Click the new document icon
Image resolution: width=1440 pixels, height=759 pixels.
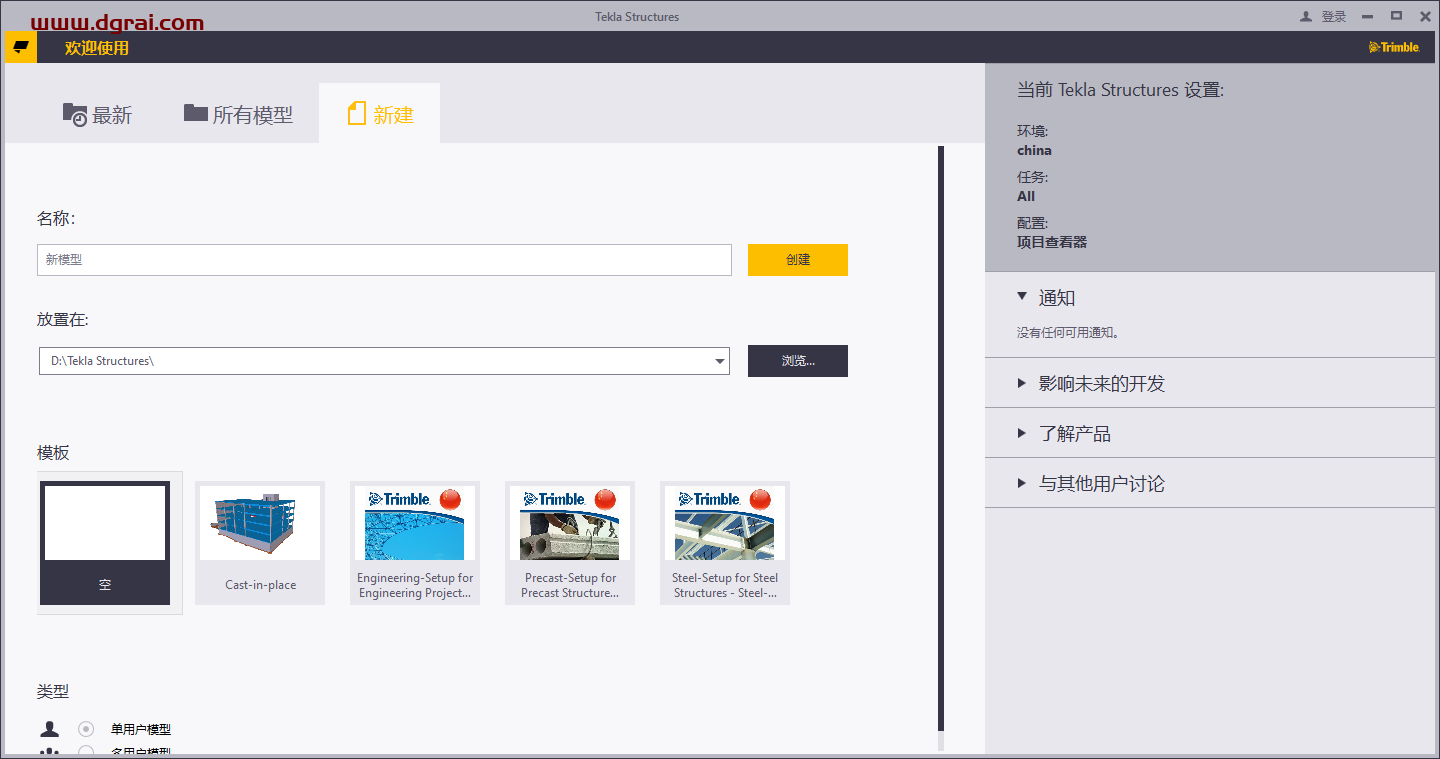(x=357, y=114)
